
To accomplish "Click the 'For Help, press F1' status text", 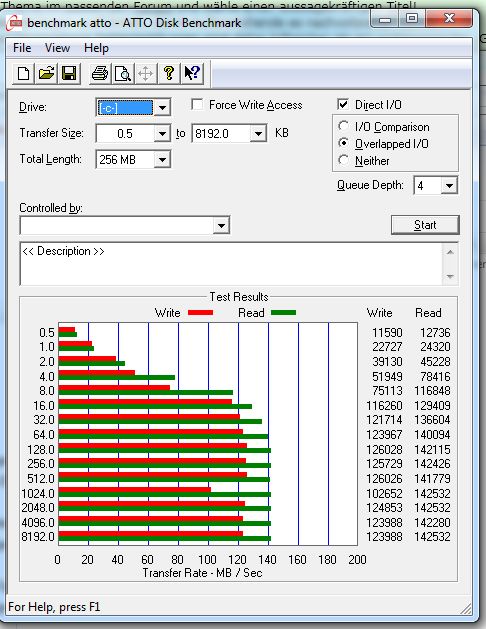I will 54,607.
